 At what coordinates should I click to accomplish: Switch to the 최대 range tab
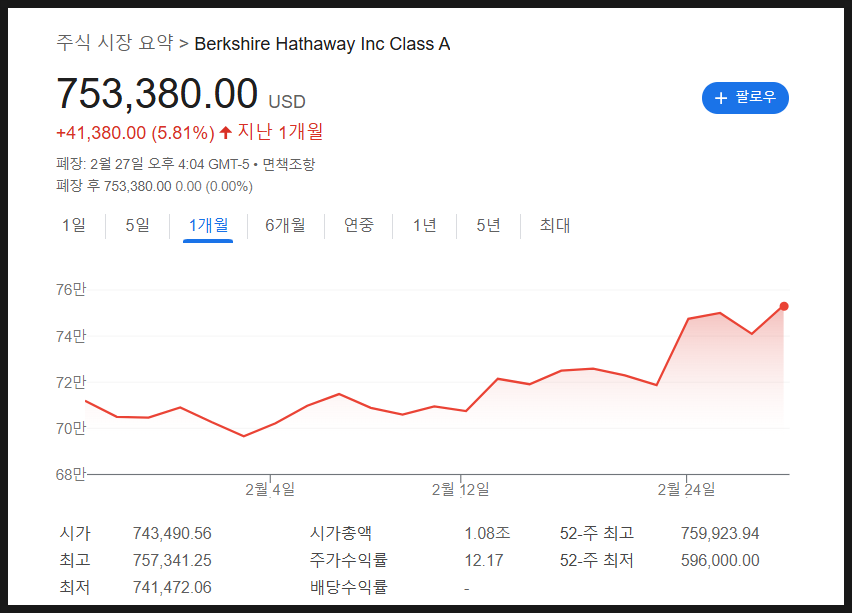(555, 225)
